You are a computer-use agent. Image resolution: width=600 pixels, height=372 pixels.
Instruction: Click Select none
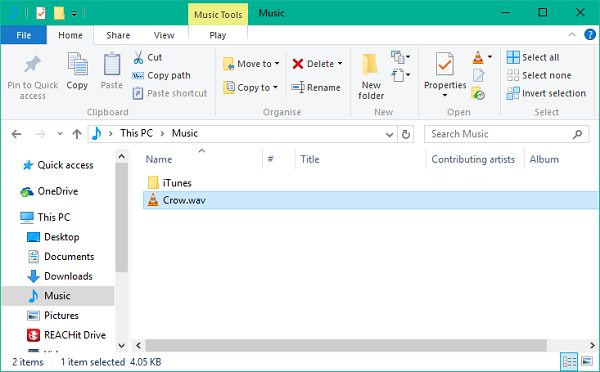pyautogui.click(x=539, y=75)
